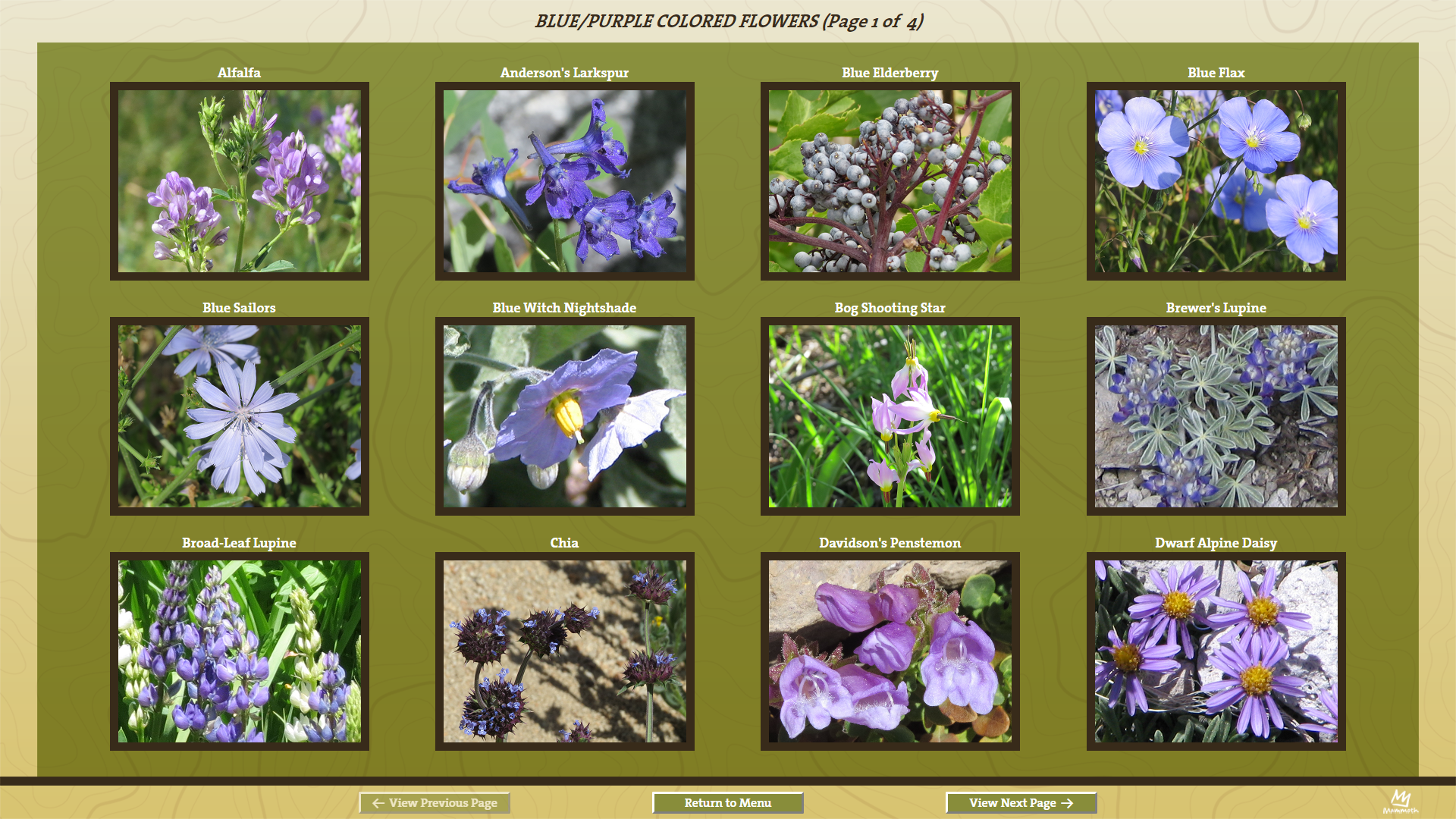The height and width of the screenshot is (819, 1456).
Task: Open the Broad-Leaf Lupine photo
Action: pyautogui.click(x=239, y=651)
